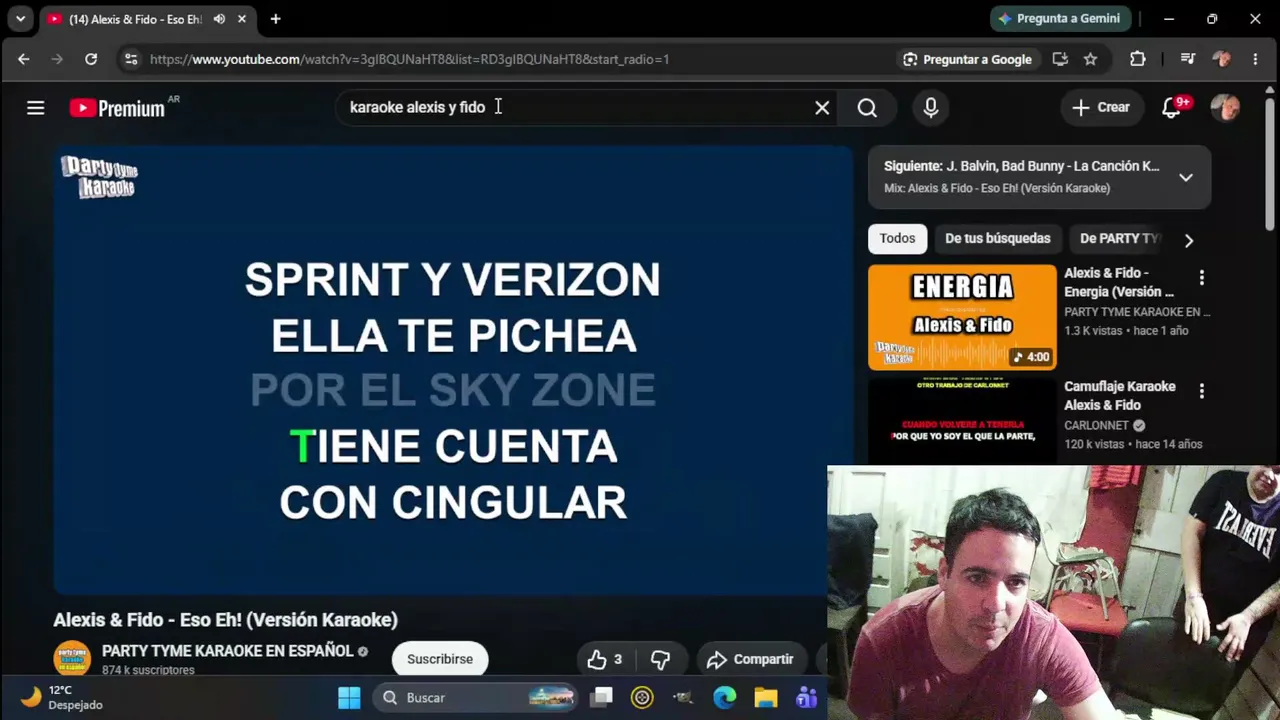Image resolution: width=1280 pixels, height=720 pixels.
Task: Like the video with thumbs up
Action: click(605, 659)
